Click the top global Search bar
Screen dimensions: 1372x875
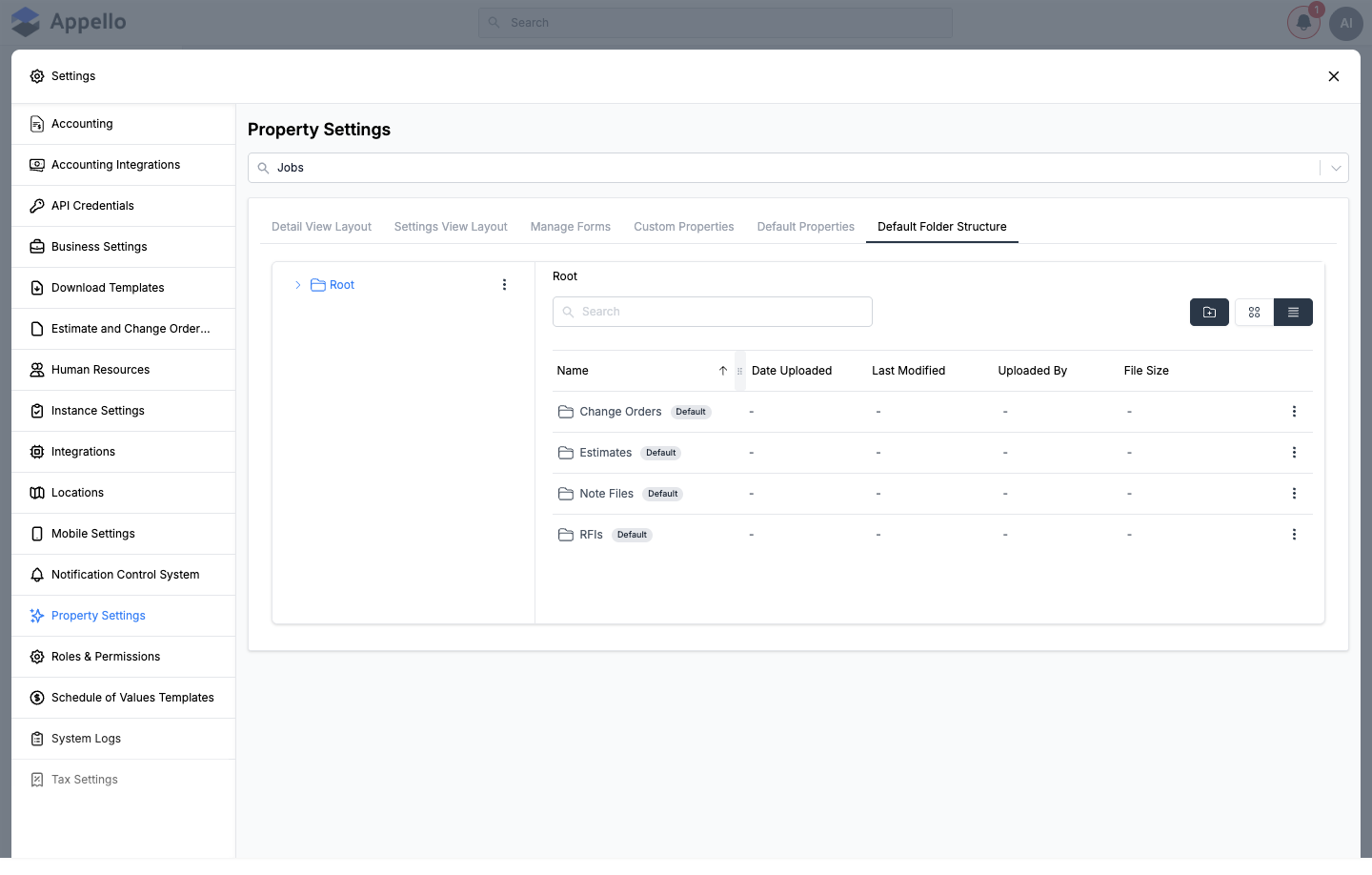point(716,23)
